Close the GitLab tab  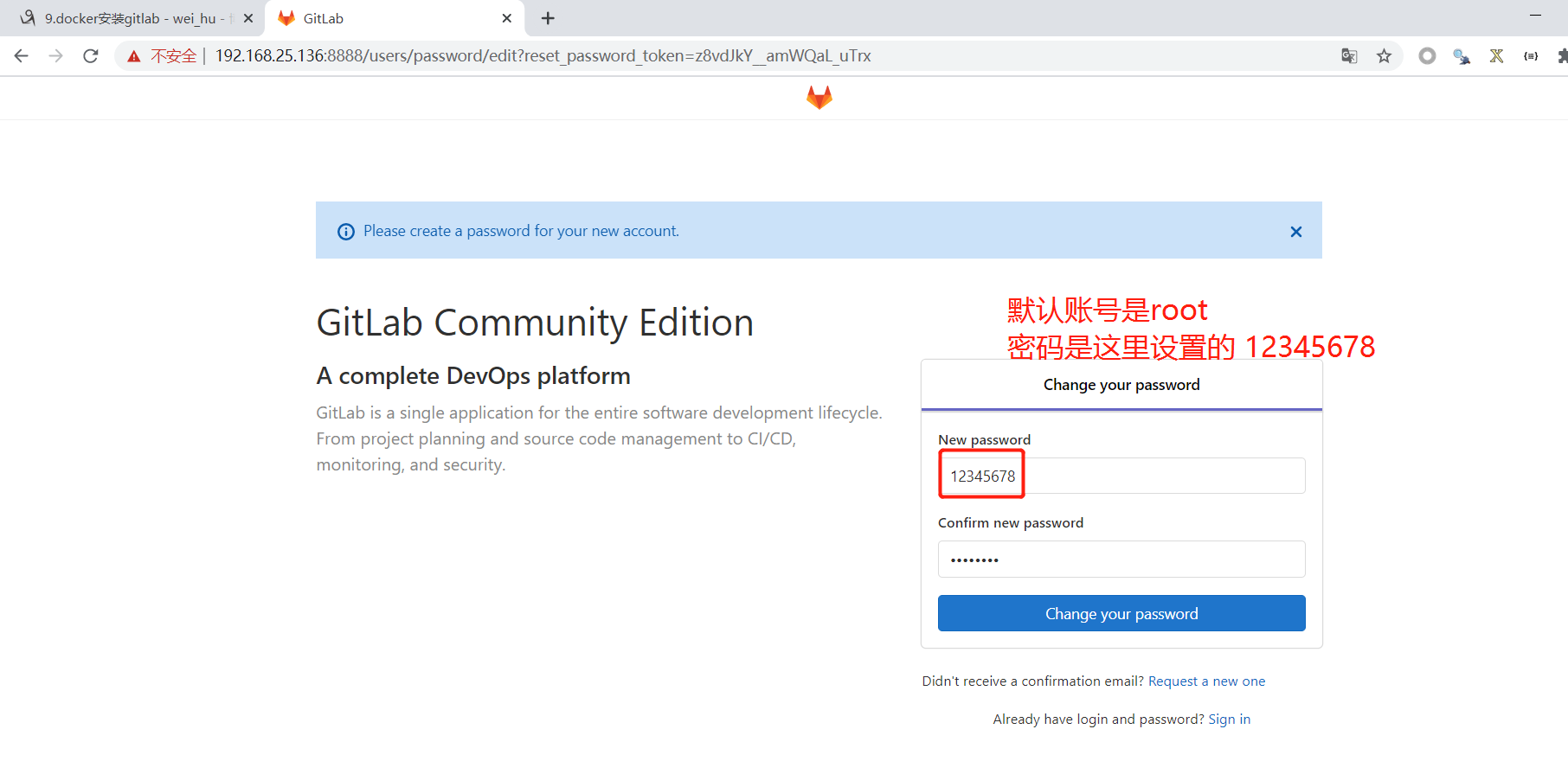click(x=507, y=18)
